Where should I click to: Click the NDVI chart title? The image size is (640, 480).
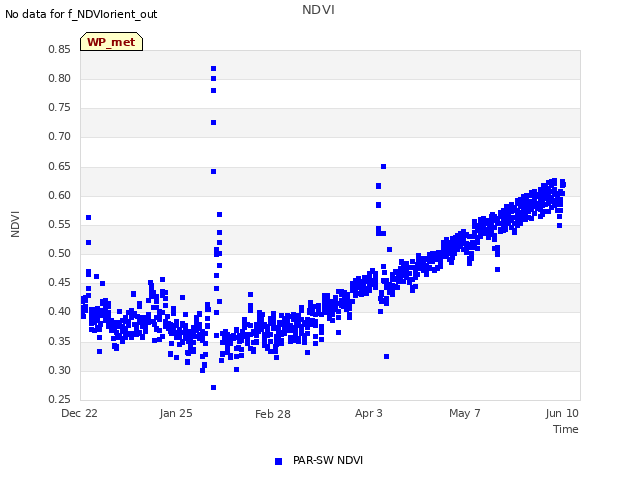pyautogui.click(x=318, y=9)
